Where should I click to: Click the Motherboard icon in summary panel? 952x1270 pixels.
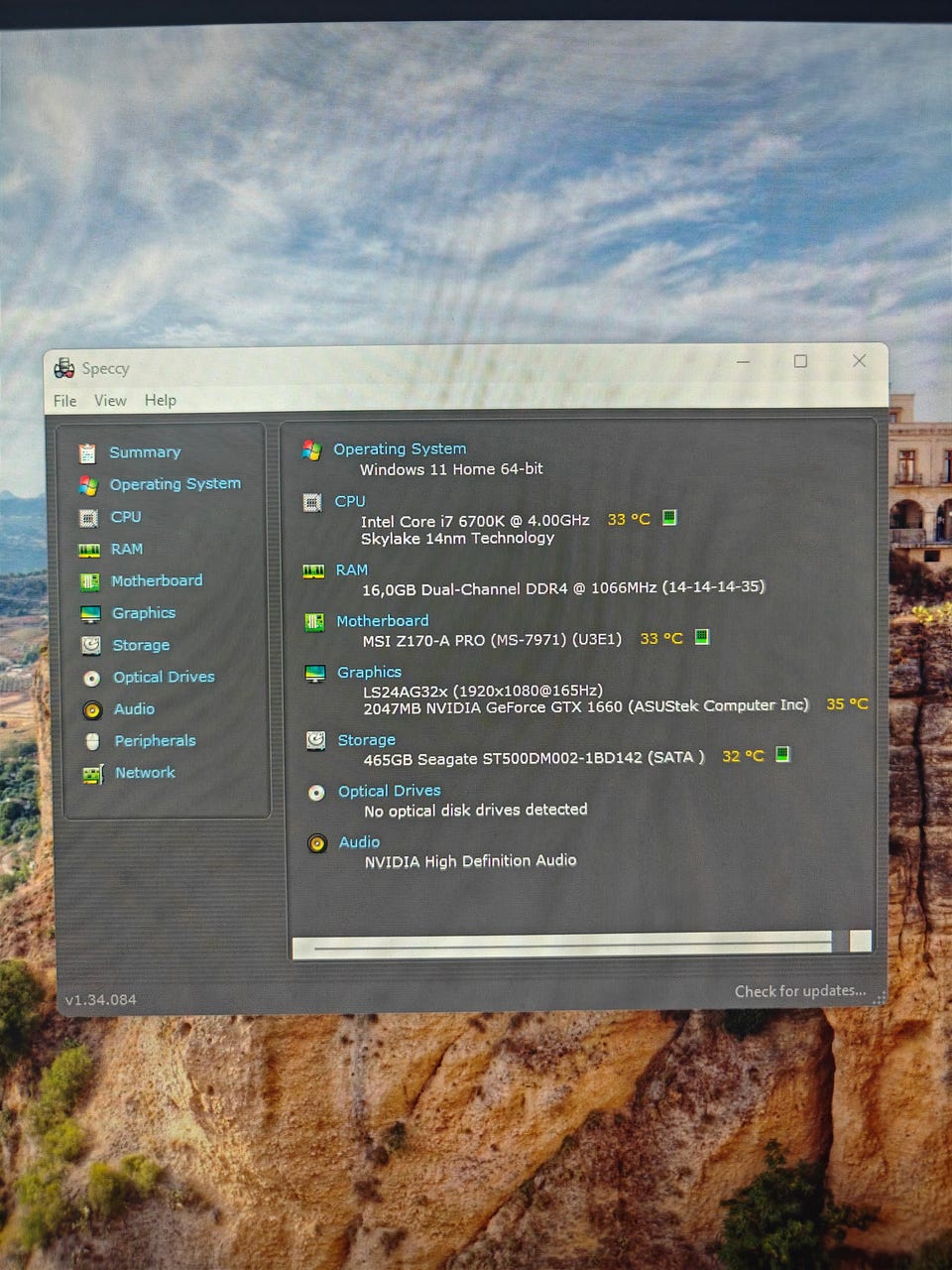pyautogui.click(x=314, y=622)
